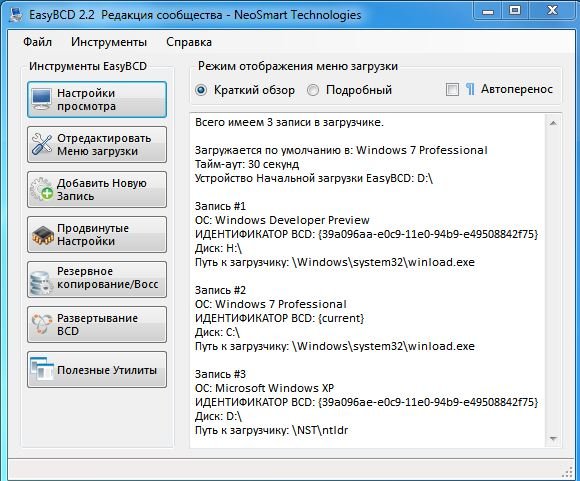Click the scroll up arrow of boot list
This screenshot has height=481, width=580.
click(553, 123)
